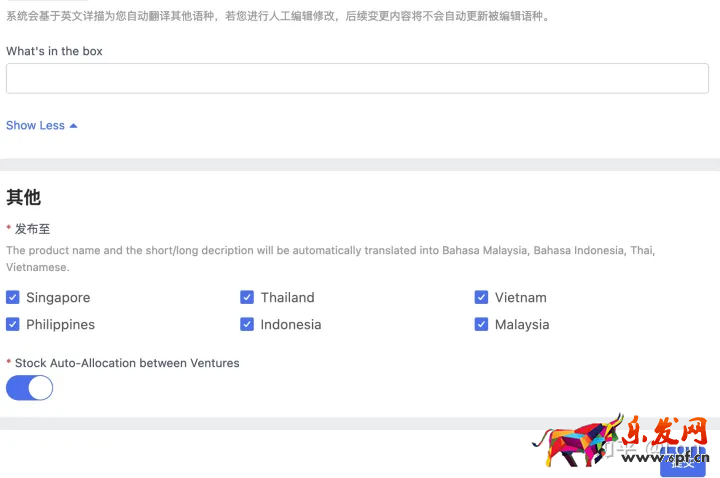Deselect the Vietnam checkbox
This screenshot has width=720, height=478.
(x=481, y=297)
